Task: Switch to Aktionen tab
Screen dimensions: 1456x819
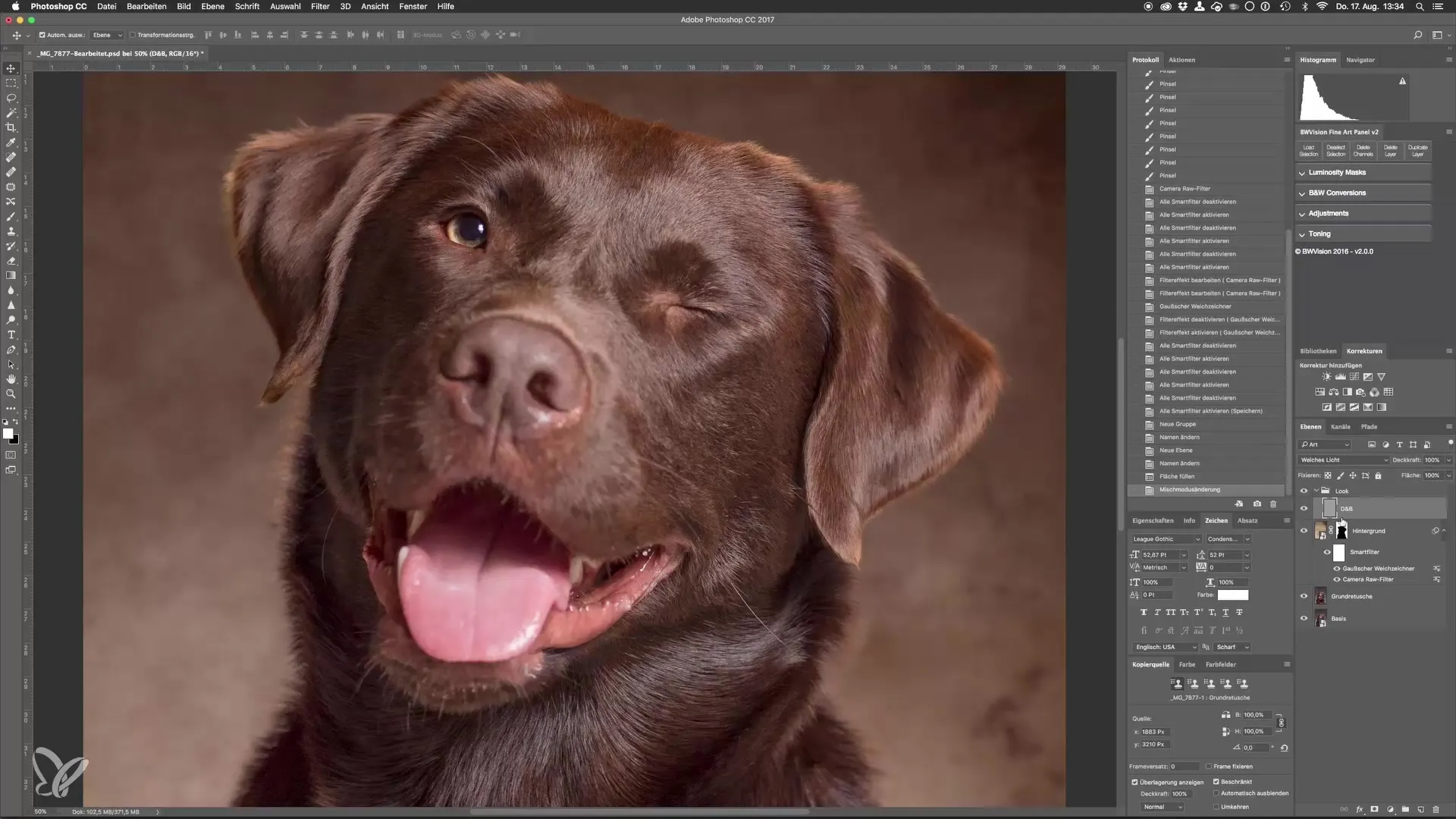Action: [x=1181, y=60]
